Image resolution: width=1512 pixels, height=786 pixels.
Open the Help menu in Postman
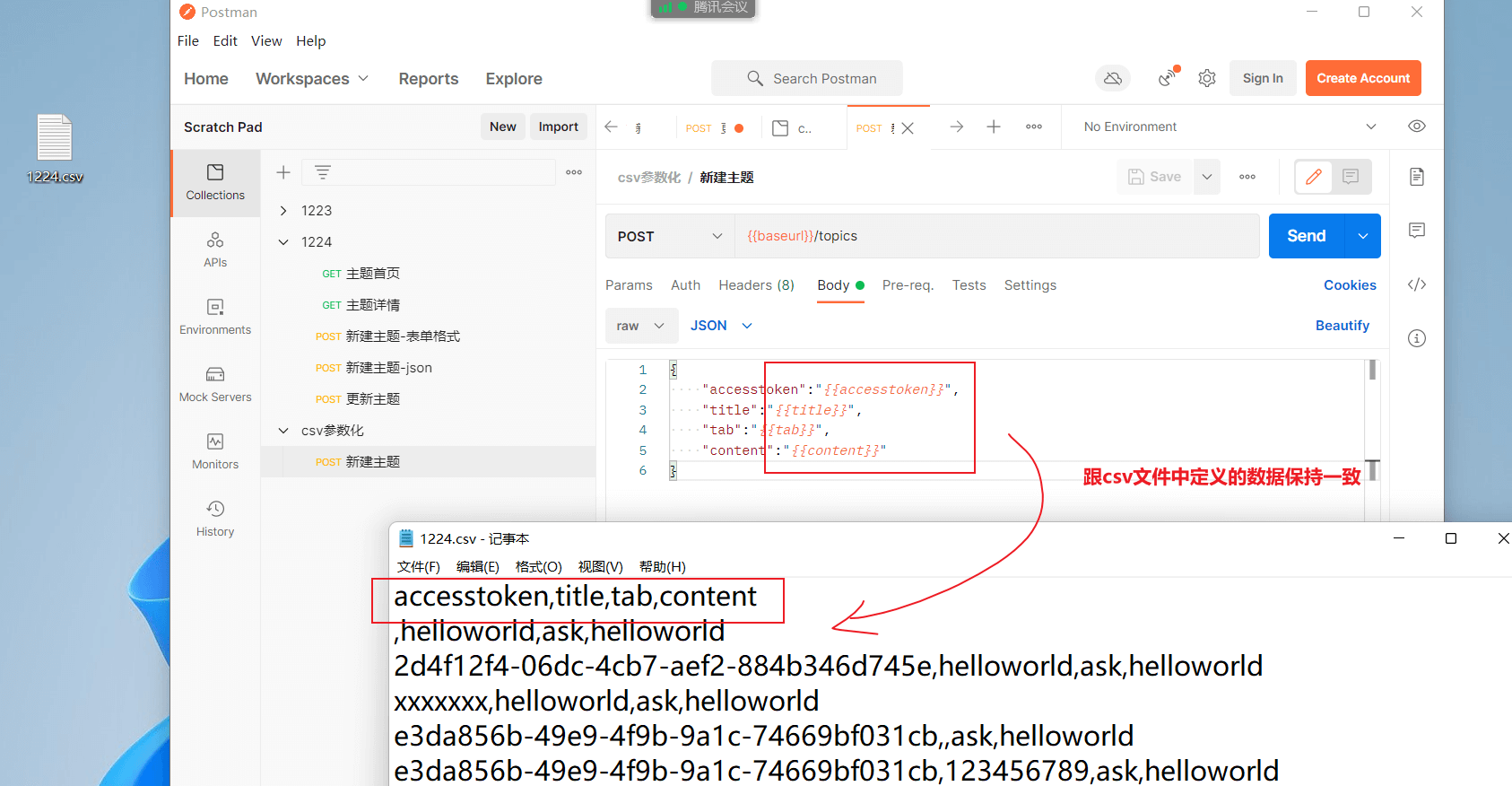pyautogui.click(x=311, y=41)
